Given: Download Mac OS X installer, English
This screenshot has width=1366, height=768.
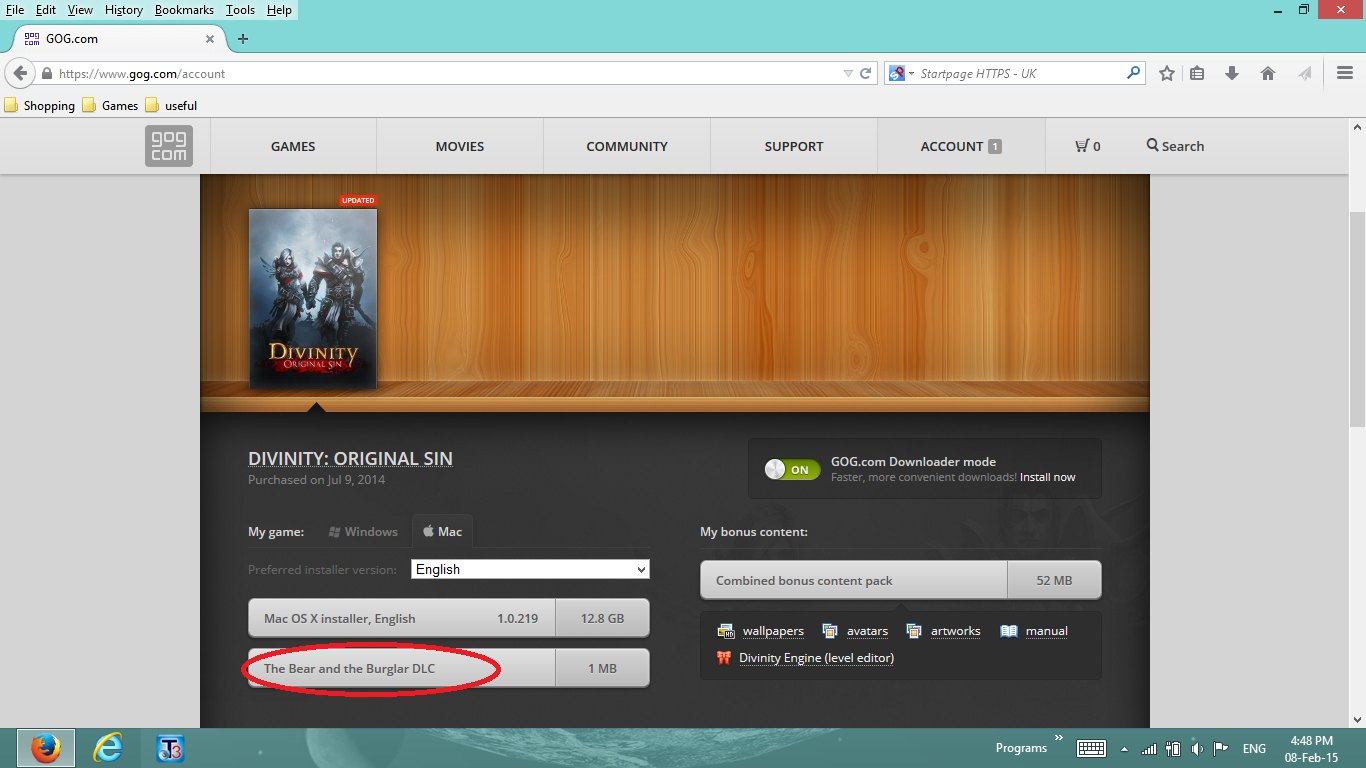Looking at the screenshot, I should 449,618.
